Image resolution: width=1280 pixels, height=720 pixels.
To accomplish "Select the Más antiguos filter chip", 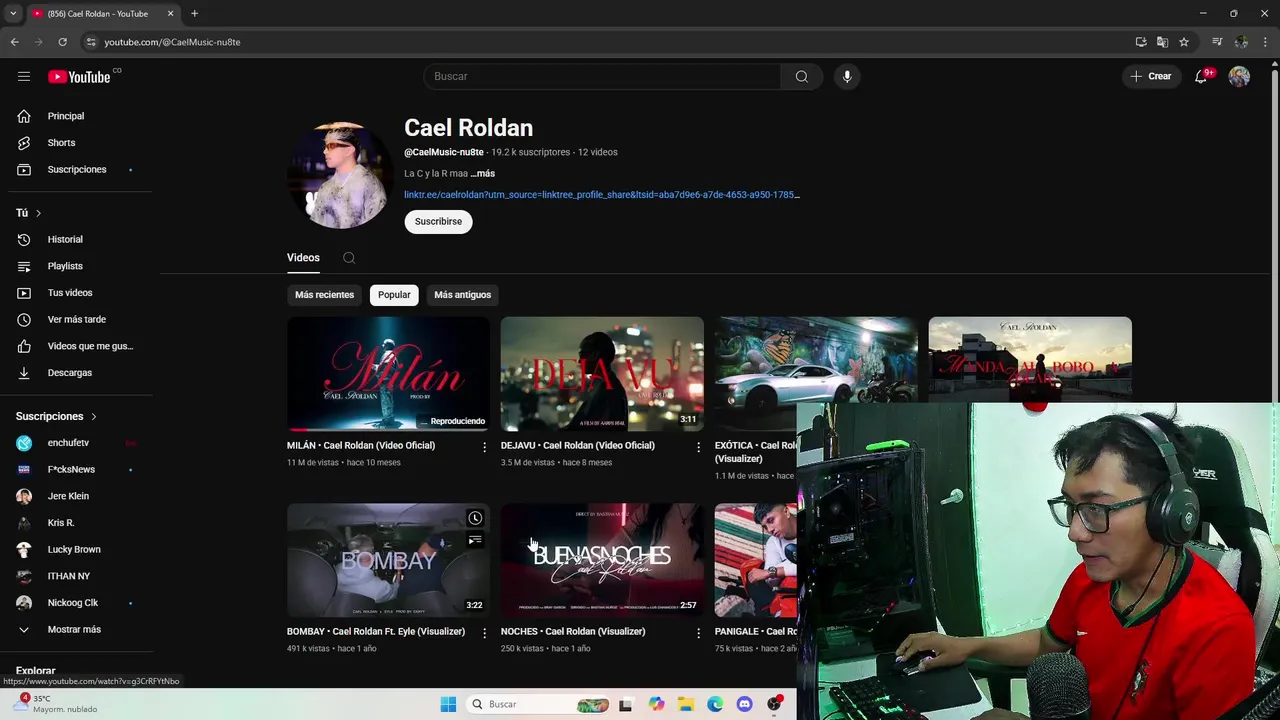I will coord(463,295).
